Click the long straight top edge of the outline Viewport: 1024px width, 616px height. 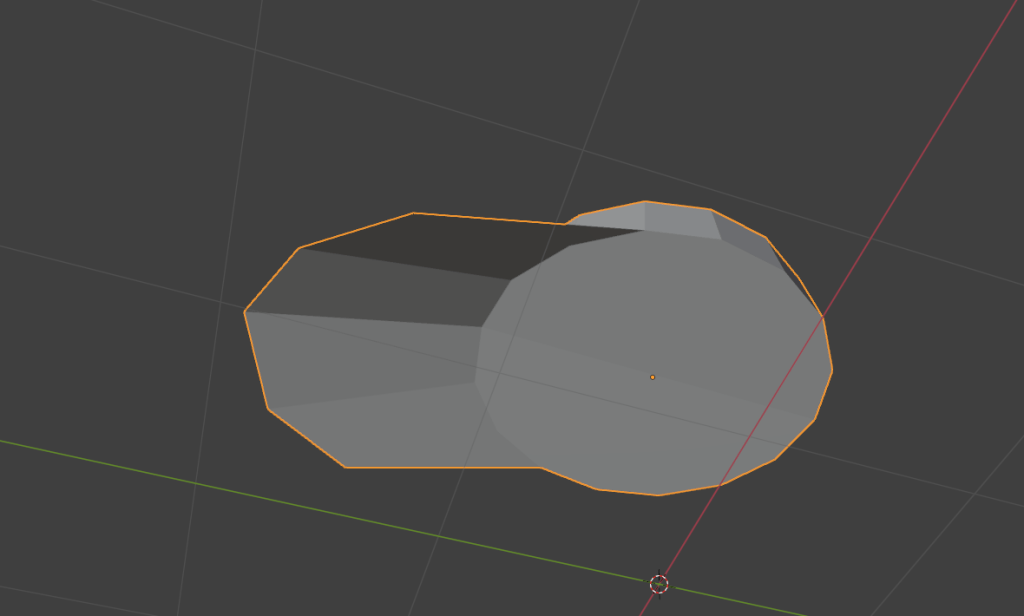click(490, 218)
